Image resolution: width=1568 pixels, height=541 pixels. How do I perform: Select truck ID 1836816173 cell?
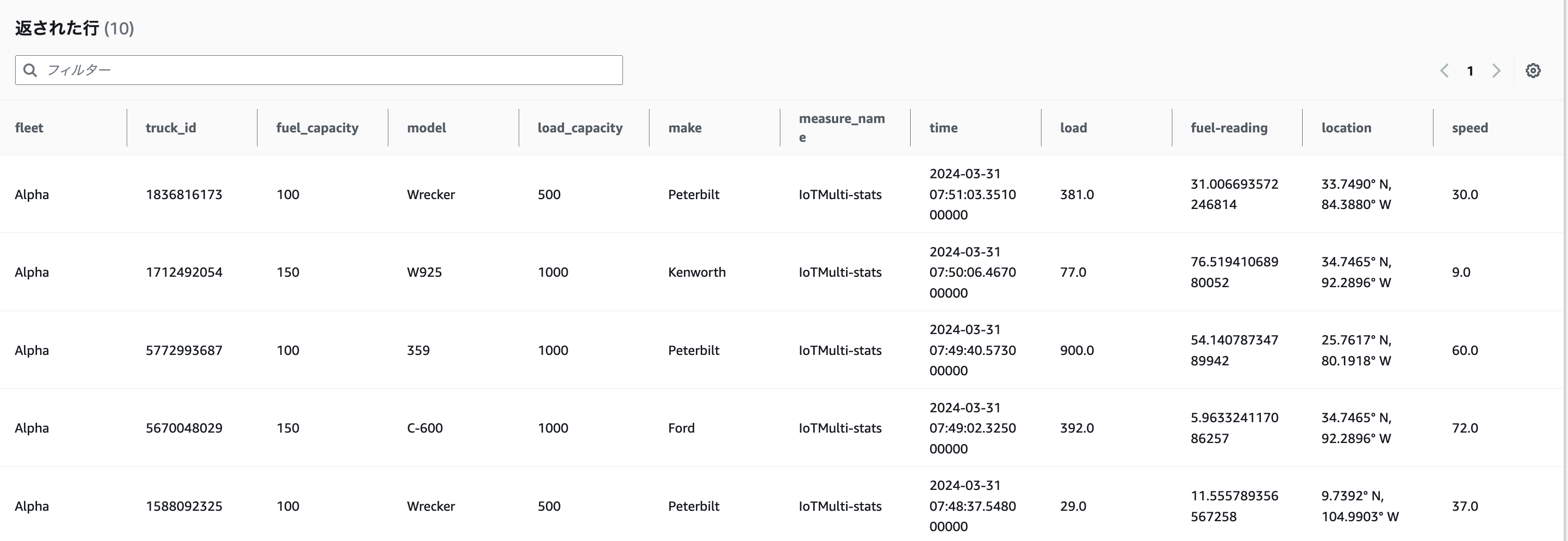pos(184,195)
